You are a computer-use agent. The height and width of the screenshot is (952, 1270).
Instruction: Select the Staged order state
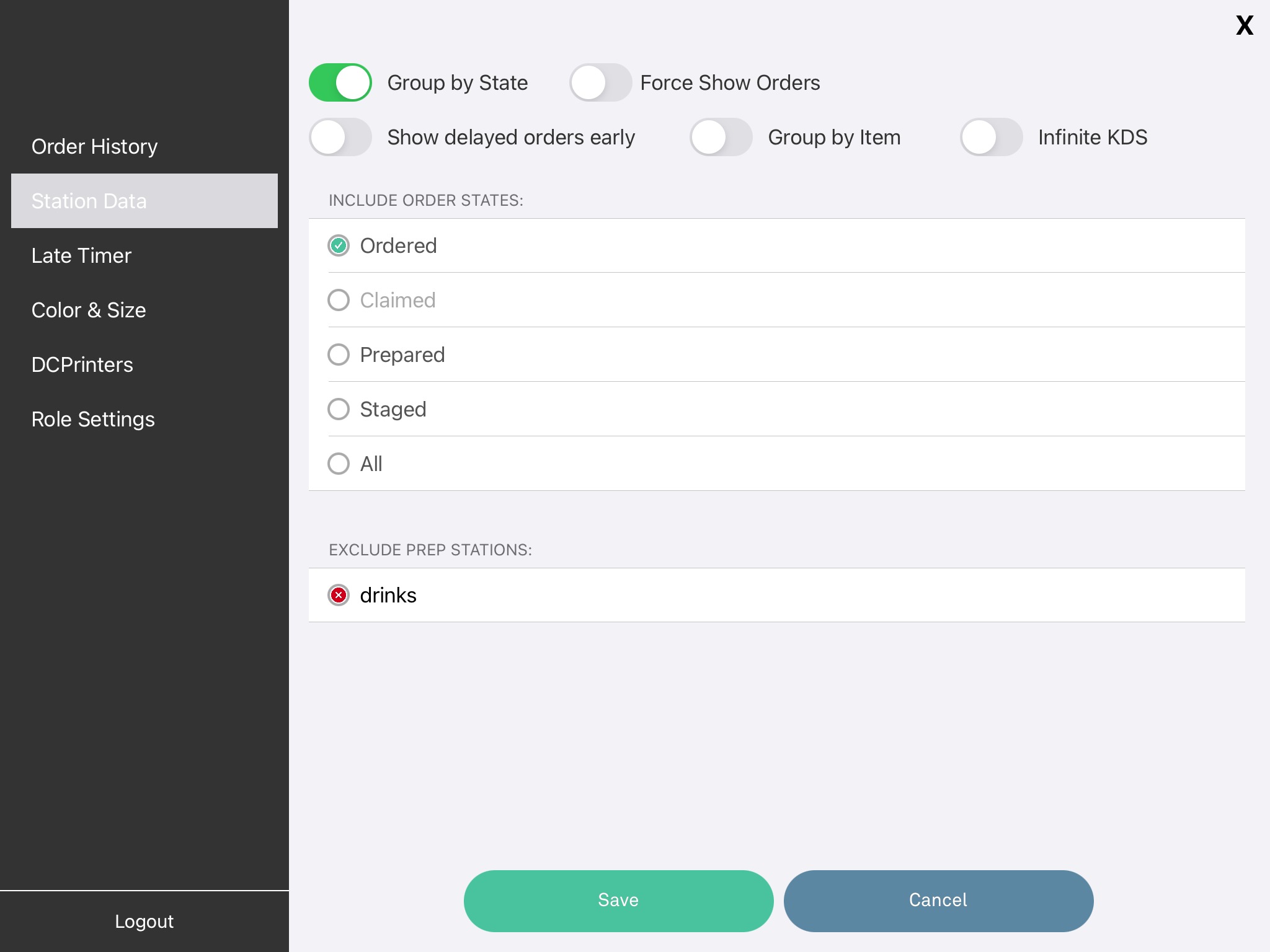tap(339, 409)
